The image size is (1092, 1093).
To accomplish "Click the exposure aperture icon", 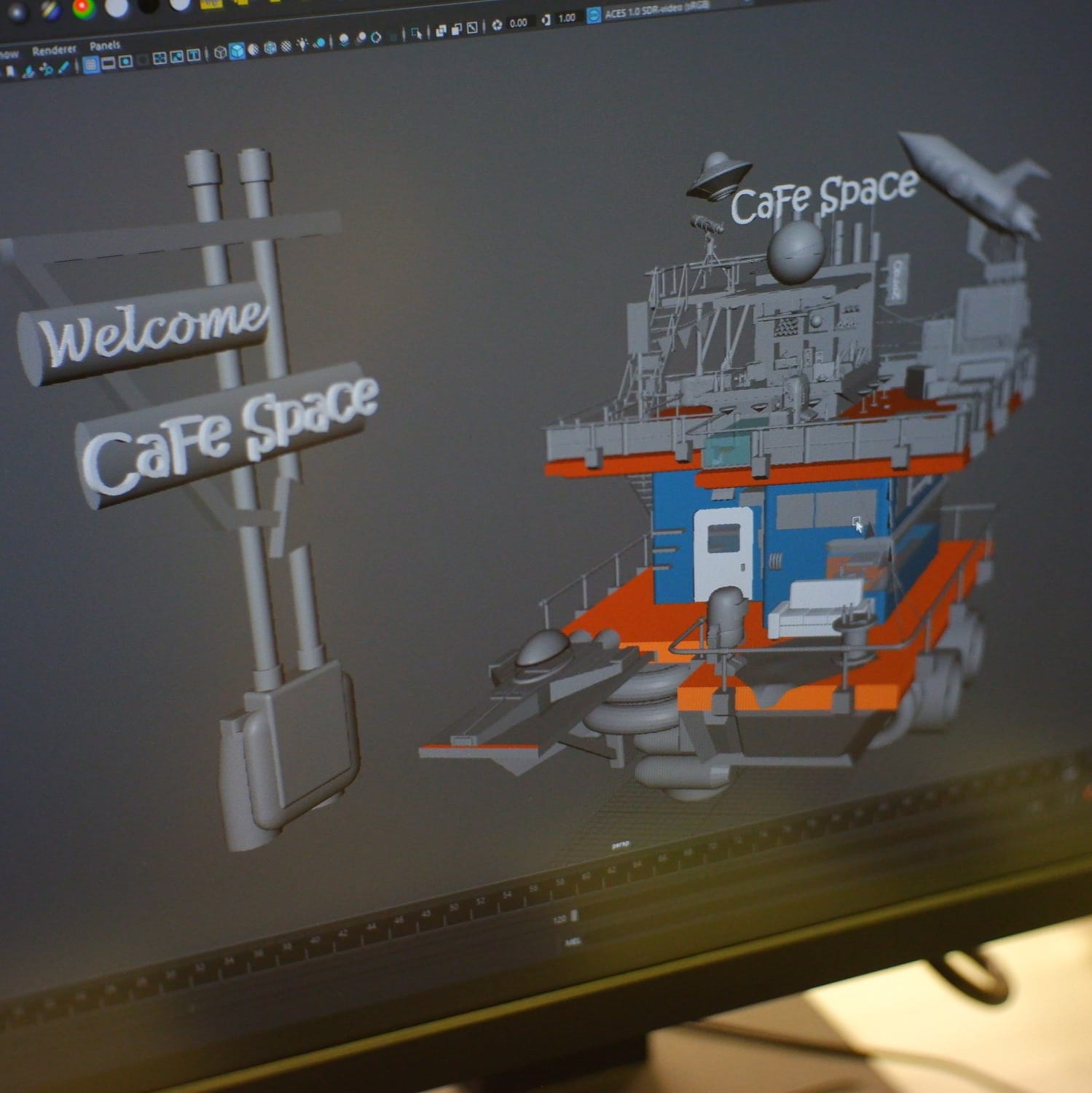I will [498, 25].
